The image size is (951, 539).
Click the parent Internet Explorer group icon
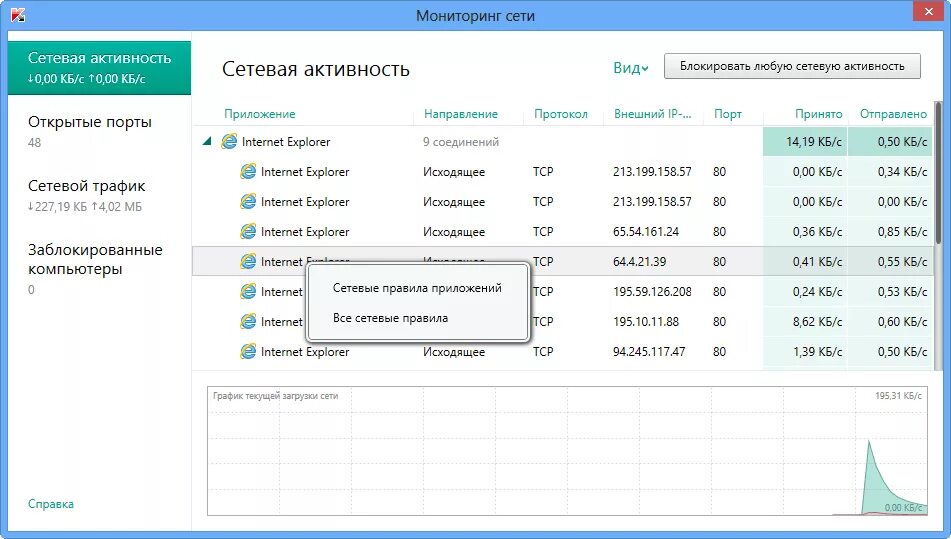(x=229, y=142)
